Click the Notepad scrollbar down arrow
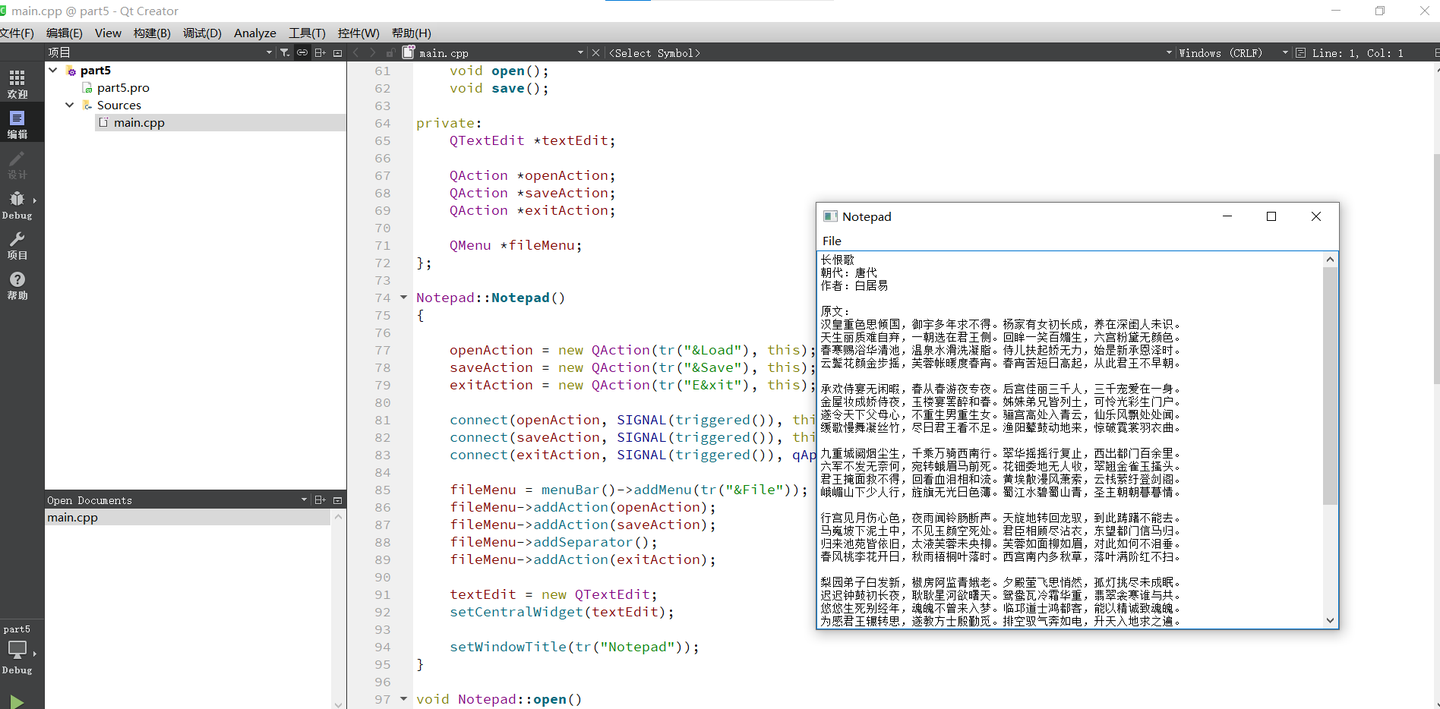The height and width of the screenshot is (709, 1440). [1330, 621]
